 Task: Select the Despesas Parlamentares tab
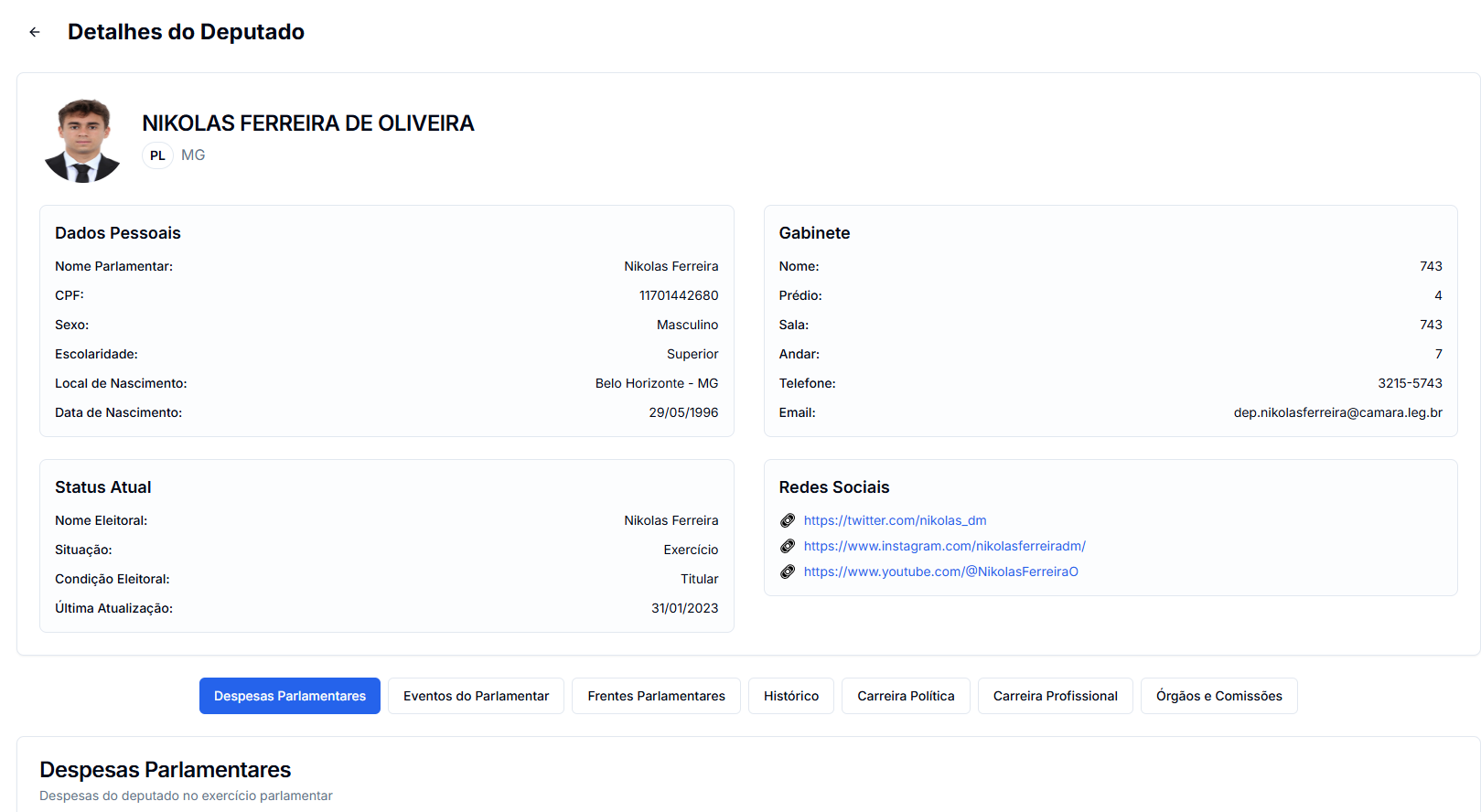(290, 696)
